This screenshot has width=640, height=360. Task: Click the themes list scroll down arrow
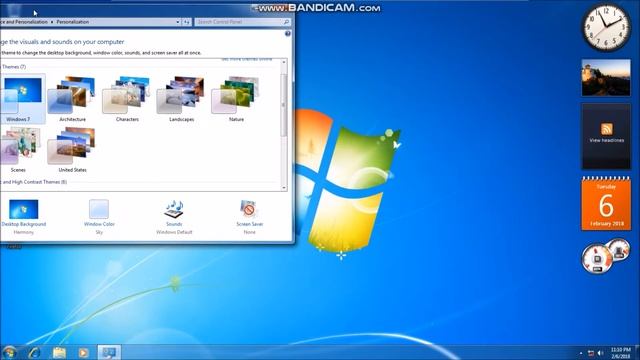point(284,187)
